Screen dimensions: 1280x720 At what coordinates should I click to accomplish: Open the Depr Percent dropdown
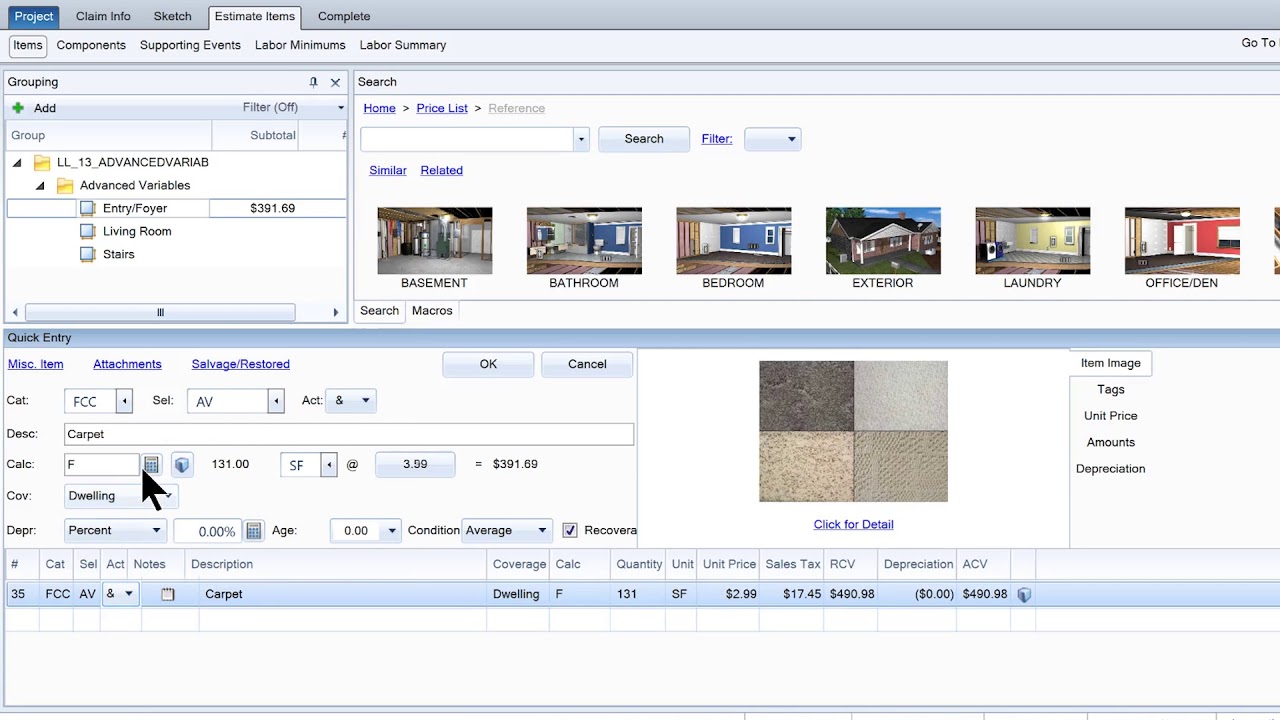click(x=114, y=530)
